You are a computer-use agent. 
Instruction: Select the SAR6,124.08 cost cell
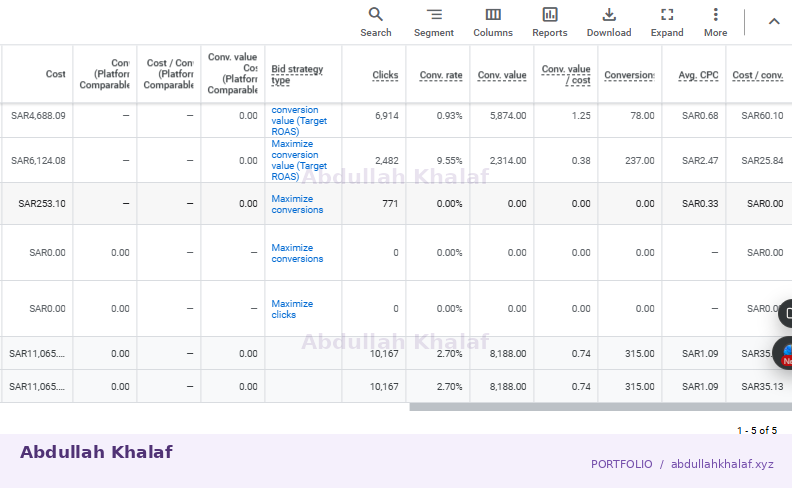tap(38, 161)
